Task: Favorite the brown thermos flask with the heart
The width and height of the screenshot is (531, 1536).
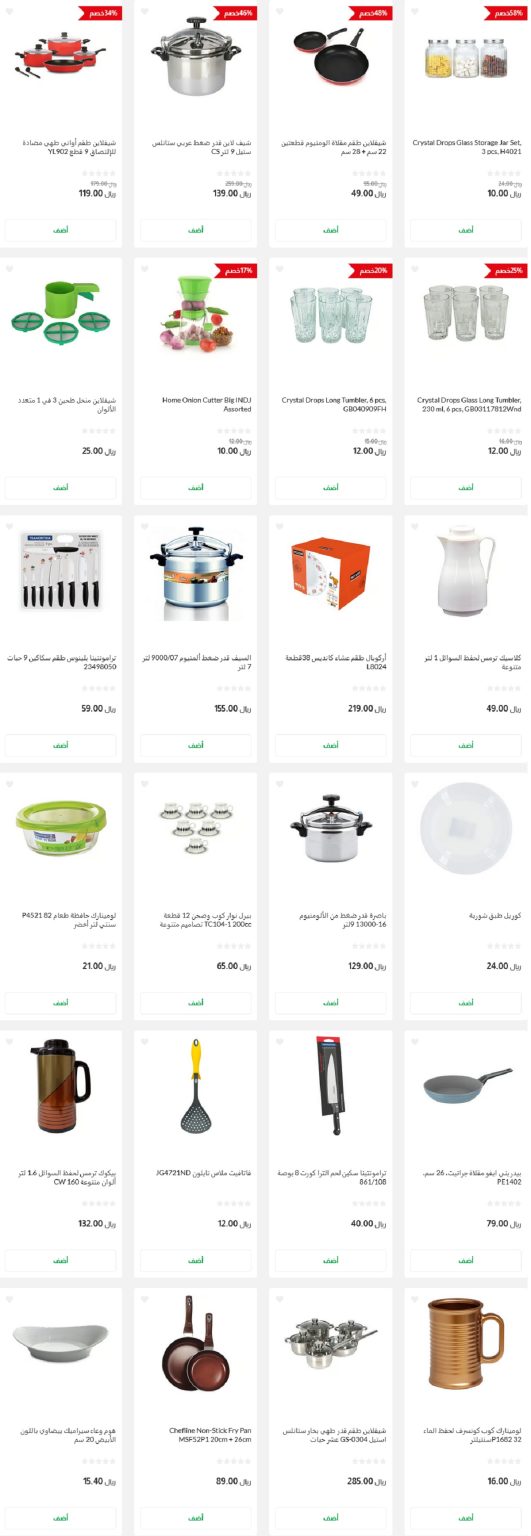Action: click(x=10, y=1042)
